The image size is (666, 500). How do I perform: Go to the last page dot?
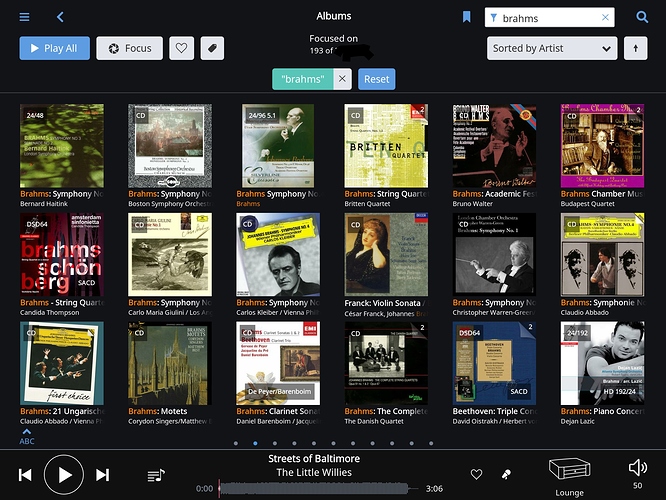[x=431, y=443]
